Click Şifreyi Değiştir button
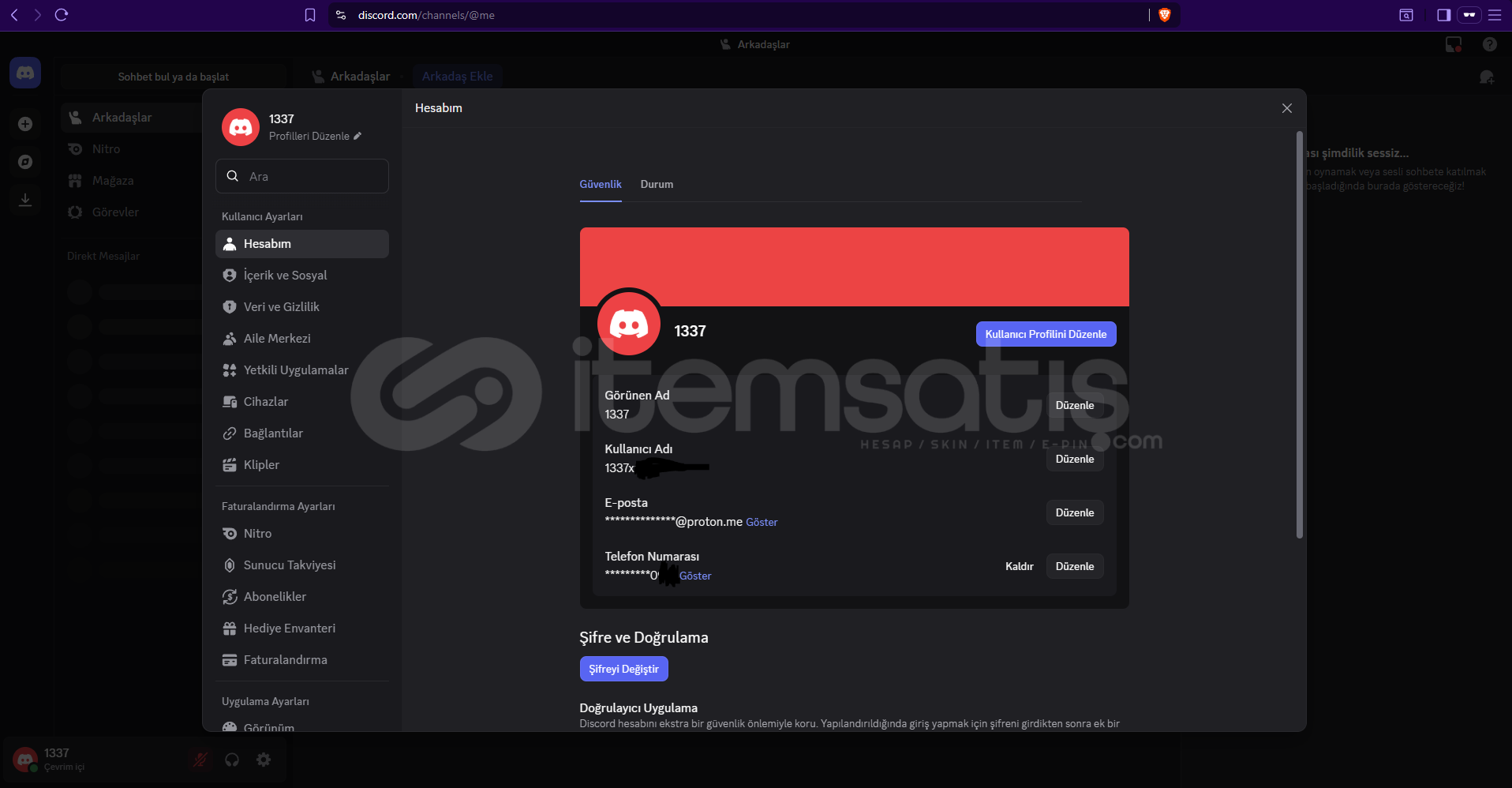 click(623, 669)
